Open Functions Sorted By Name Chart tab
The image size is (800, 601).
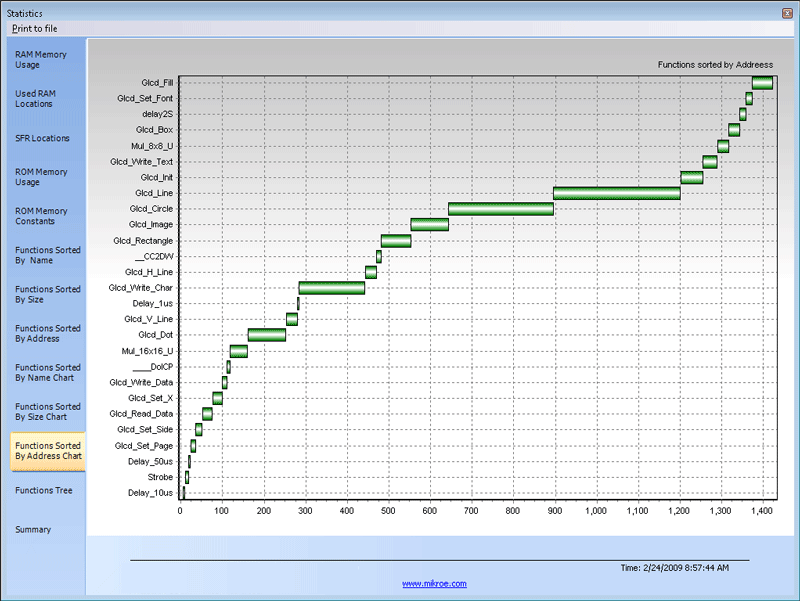(x=47, y=372)
